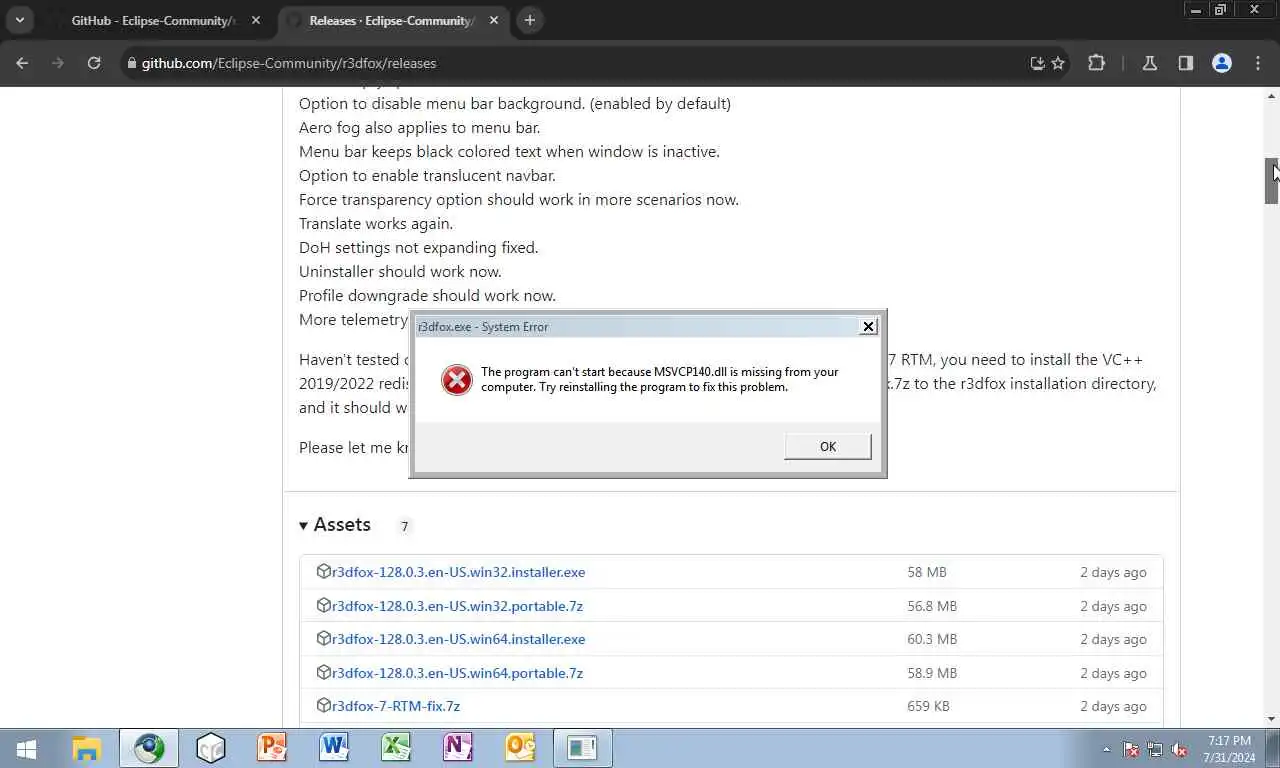Download r3dfox-128.0.3.en-US.win32.installer.exe

coord(458,572)
